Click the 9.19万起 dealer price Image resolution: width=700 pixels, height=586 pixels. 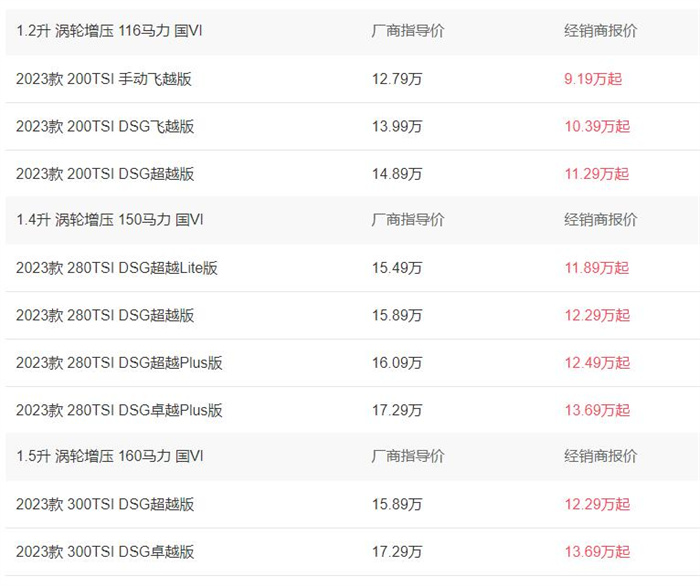point(593,79)
